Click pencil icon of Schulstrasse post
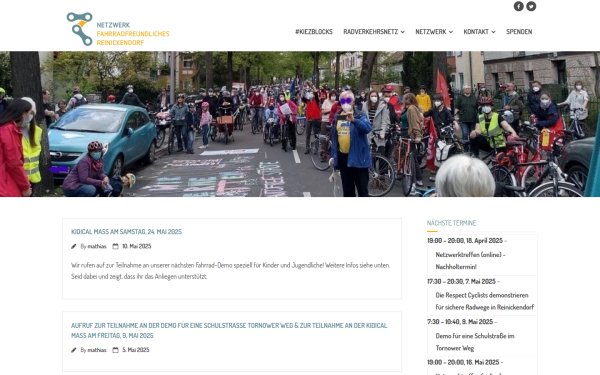 [73, 350]
